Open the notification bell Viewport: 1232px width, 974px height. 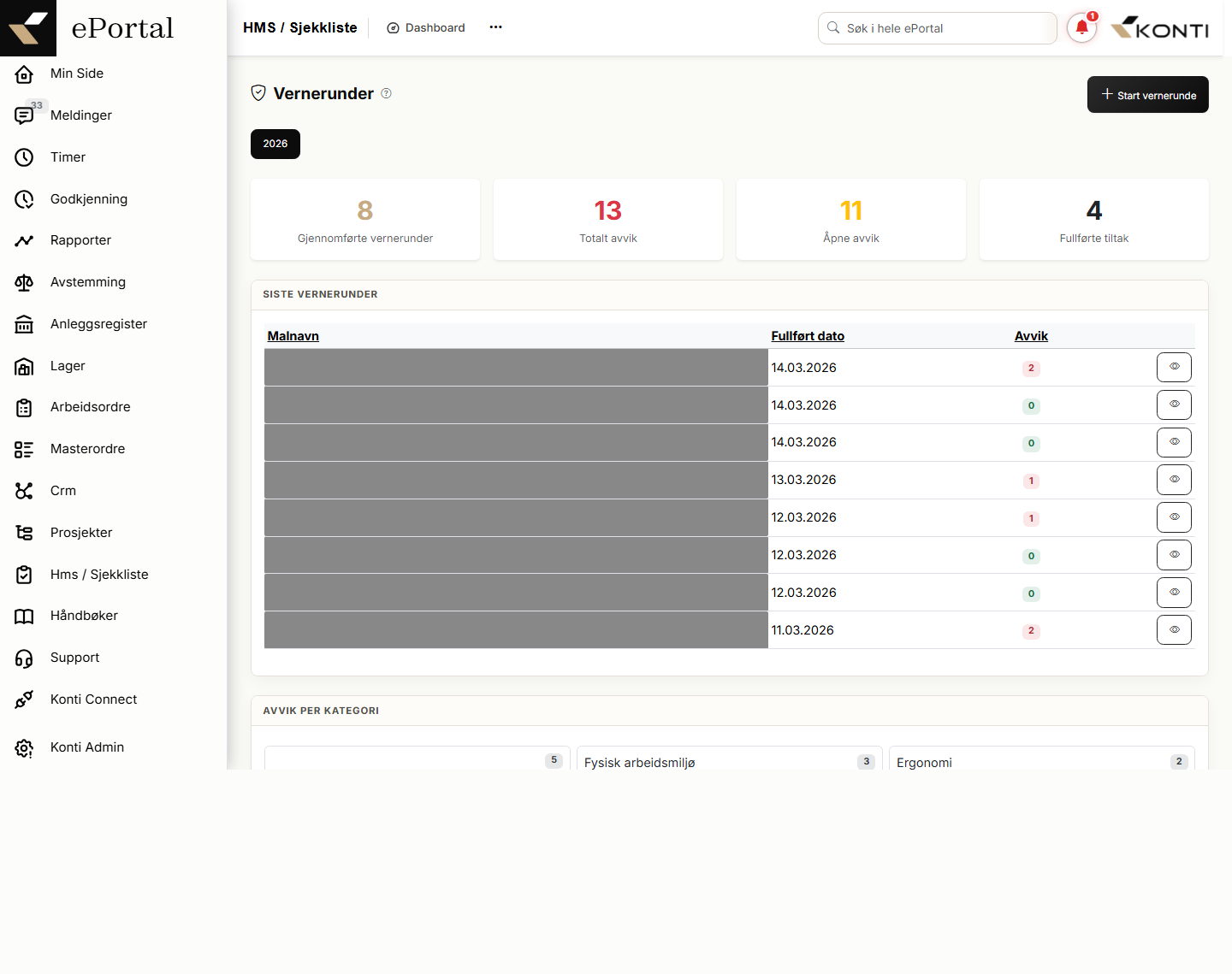pyautogui.click(x=1081, y=27)
